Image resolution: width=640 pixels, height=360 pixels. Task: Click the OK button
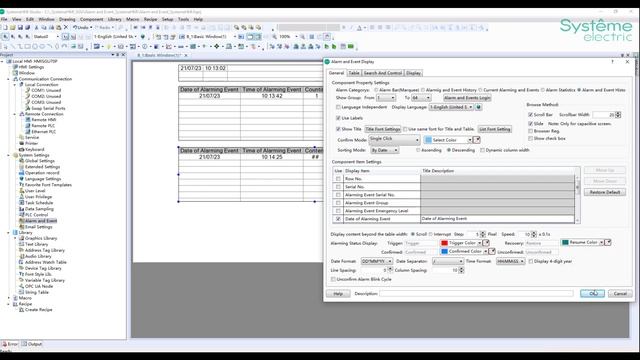coord(592,293)
